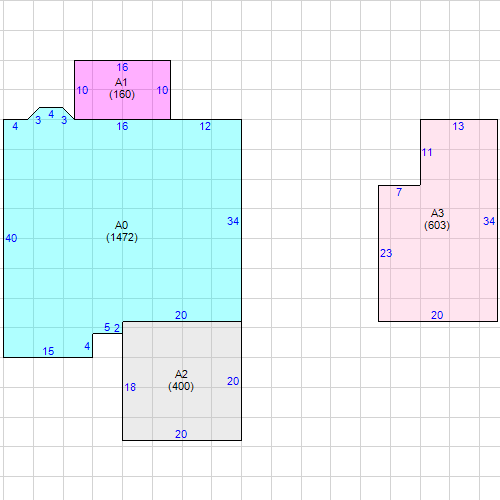
Task: Select the 23 dimension on A3's left side
Action: pyautogui.click(x=386, y=253)
